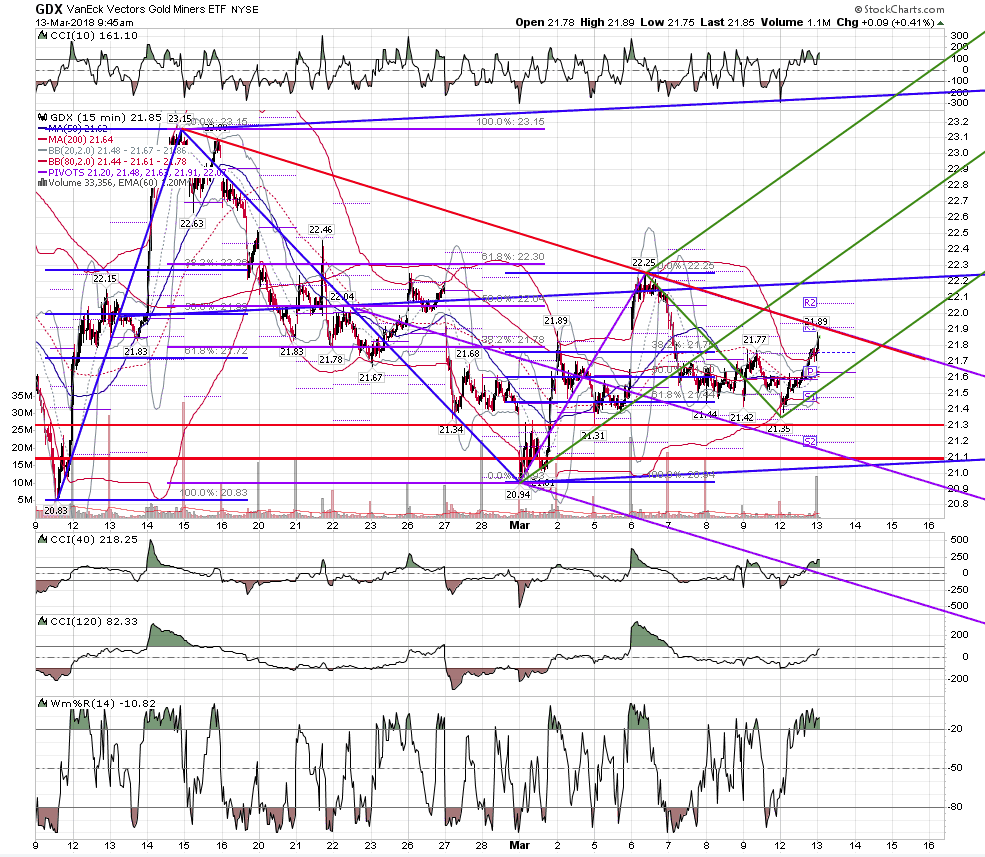Viewport: 985px width, 857px height.
Task: Click the Mar label on bottom date axis
Action: point(520,526)
